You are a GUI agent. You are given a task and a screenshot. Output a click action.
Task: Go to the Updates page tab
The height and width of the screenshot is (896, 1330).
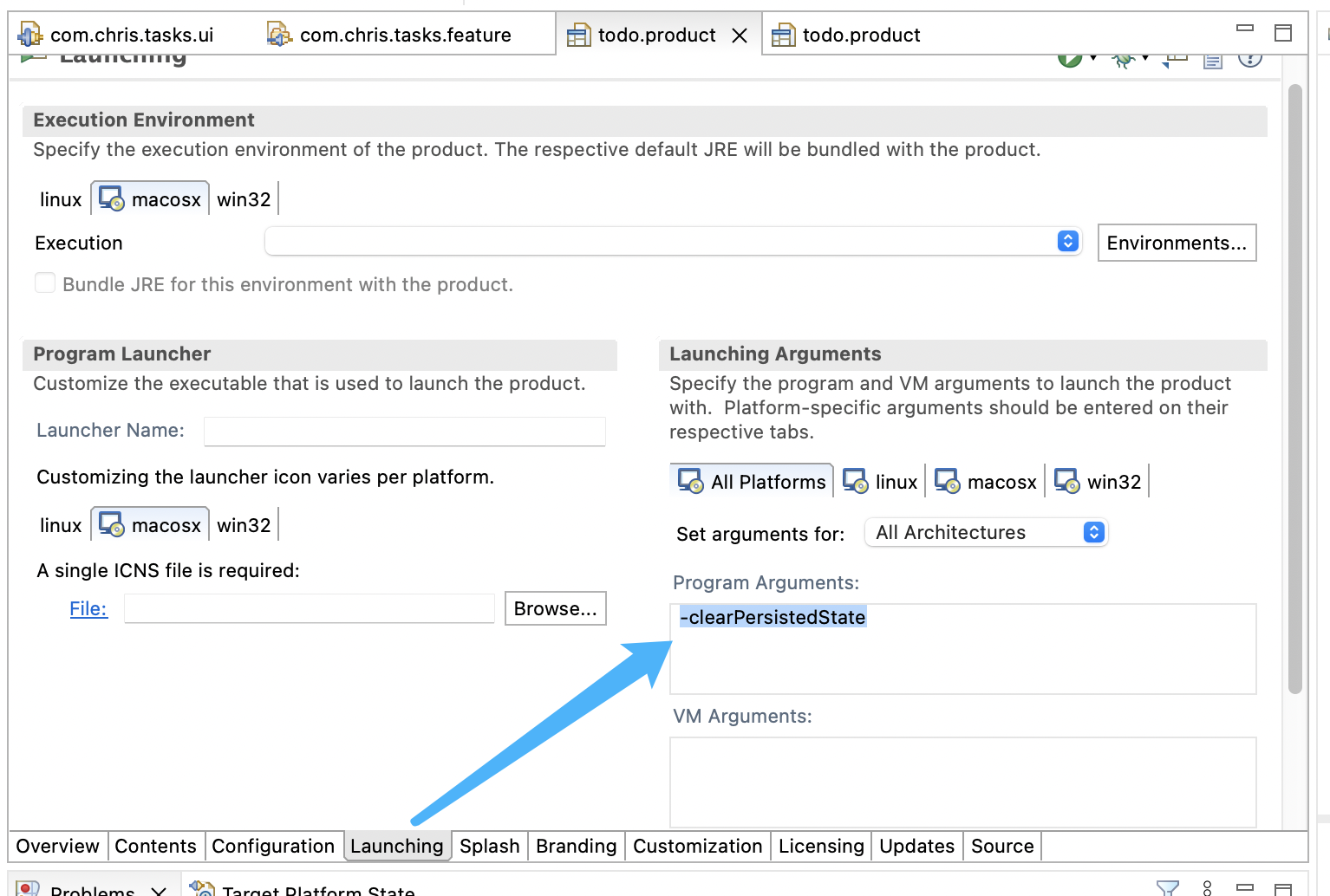(x=916, y=846)
